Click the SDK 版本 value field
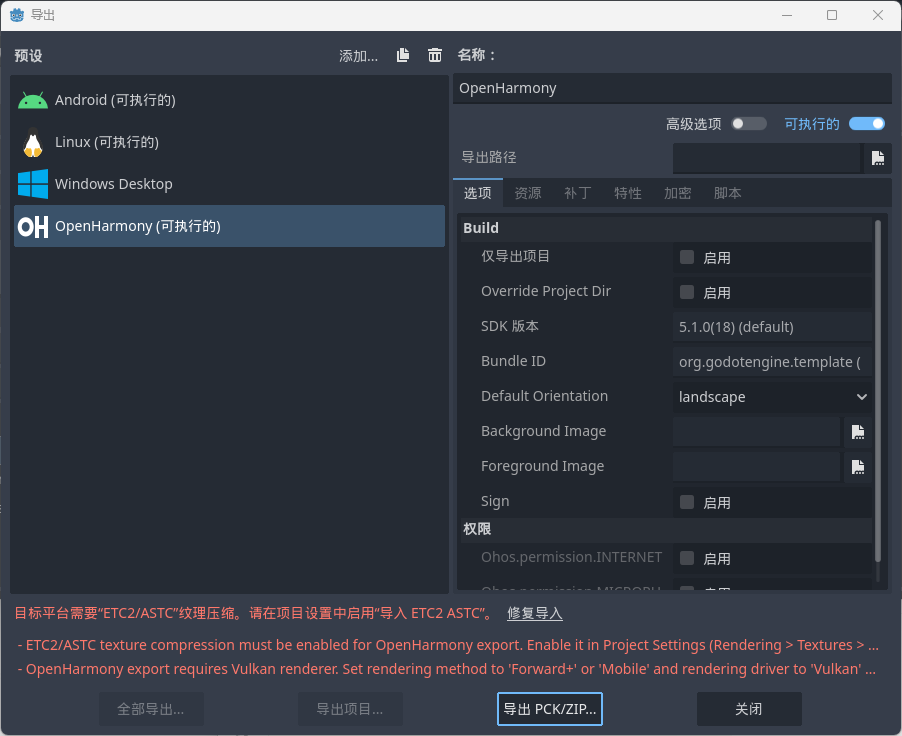Image resolution: width=902 pixels, height=736 pixels. pyautogui.click(x=771, y=327)
